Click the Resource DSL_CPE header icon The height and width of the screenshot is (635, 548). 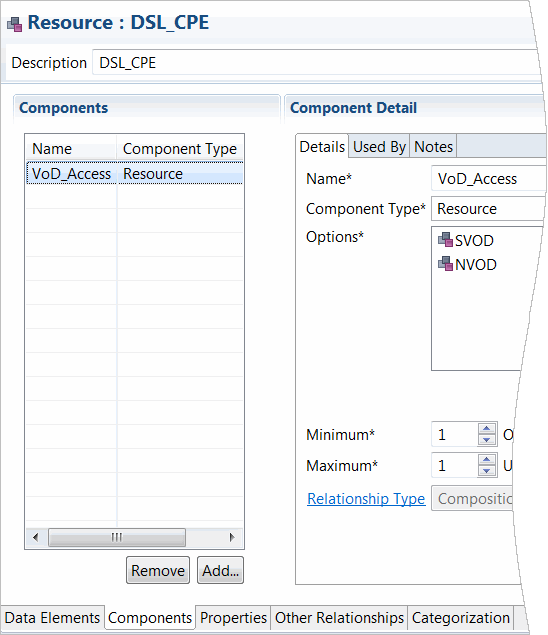tap(15, 24)
